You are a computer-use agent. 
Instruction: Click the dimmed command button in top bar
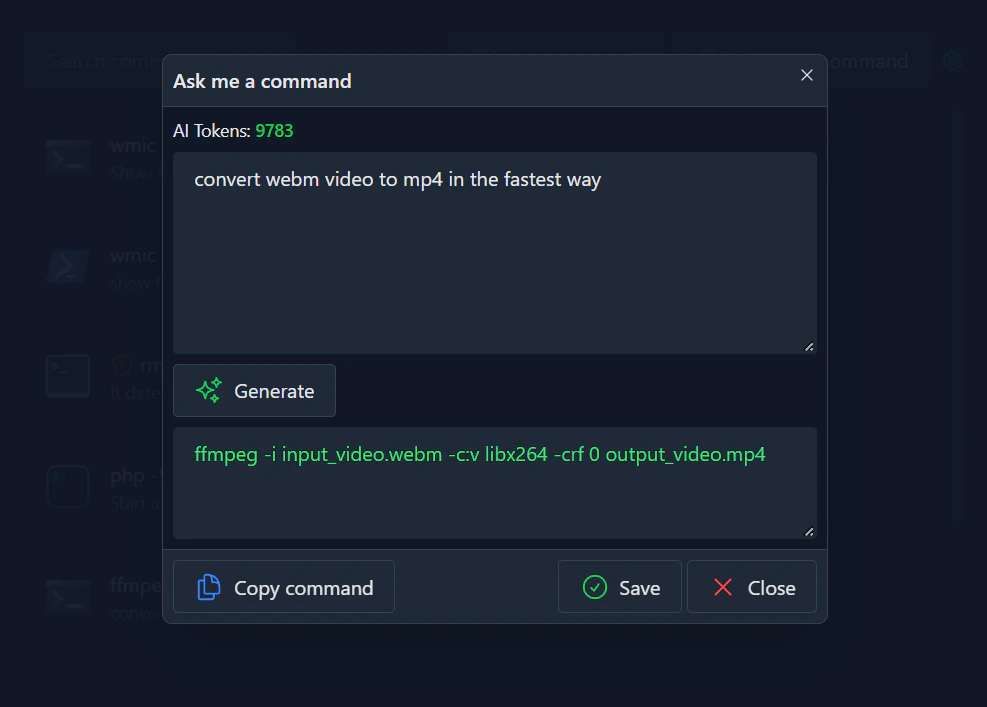click(x=868, y=61)
